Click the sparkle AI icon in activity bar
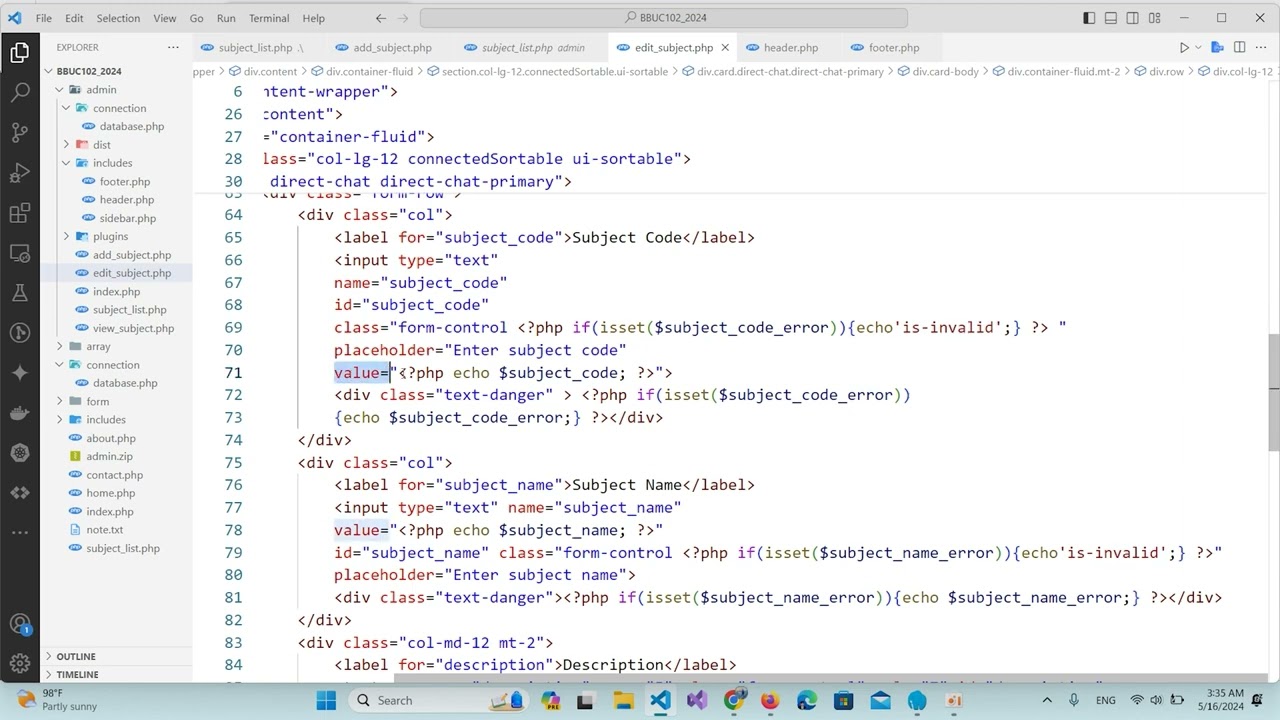Image resolution: width=1280 pixels, height=720 pixels. point(19,373)
